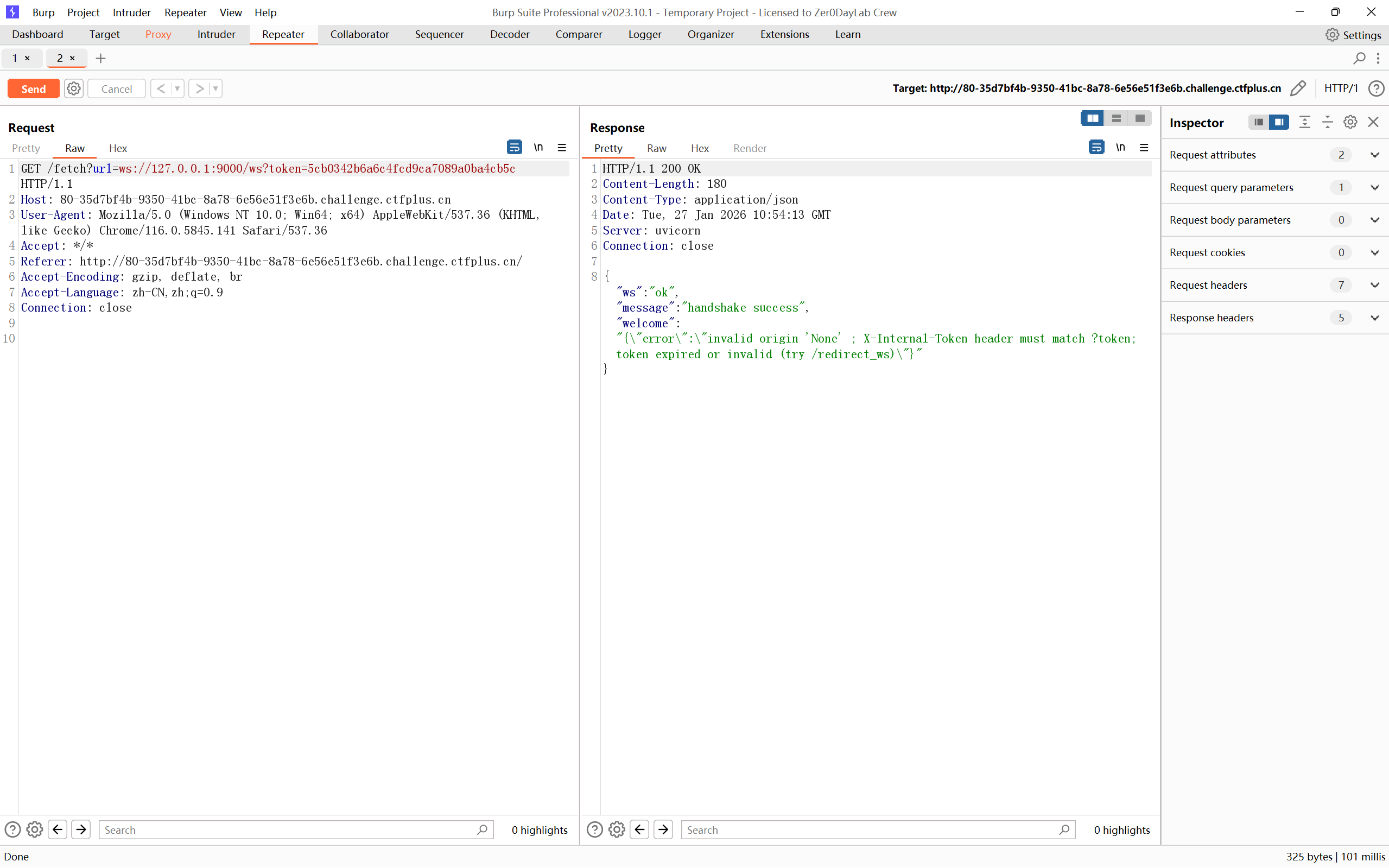Open the Intruder menu
The width and height of the screenshot is (1389, 868).
(x=131, y=12)
